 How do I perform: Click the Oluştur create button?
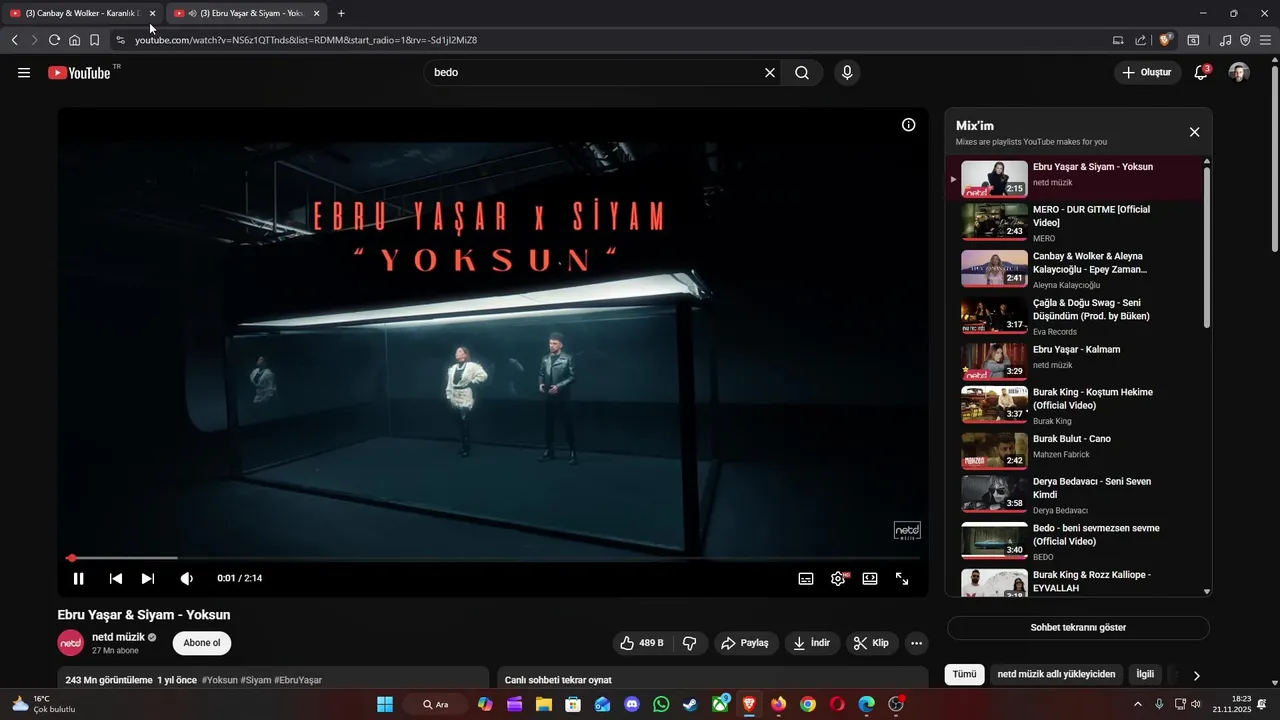click(1147, 73)
